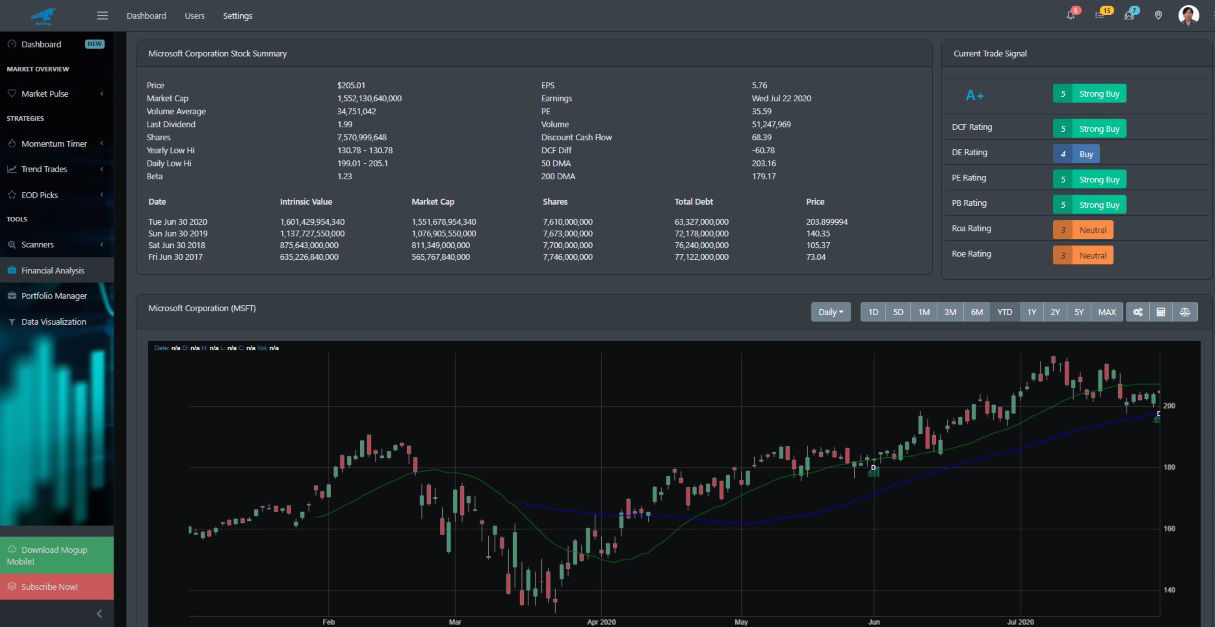Click the Sat Jun 30 2018 date cell
This screenshot has height=627, width=1215.
click(178, 246)
